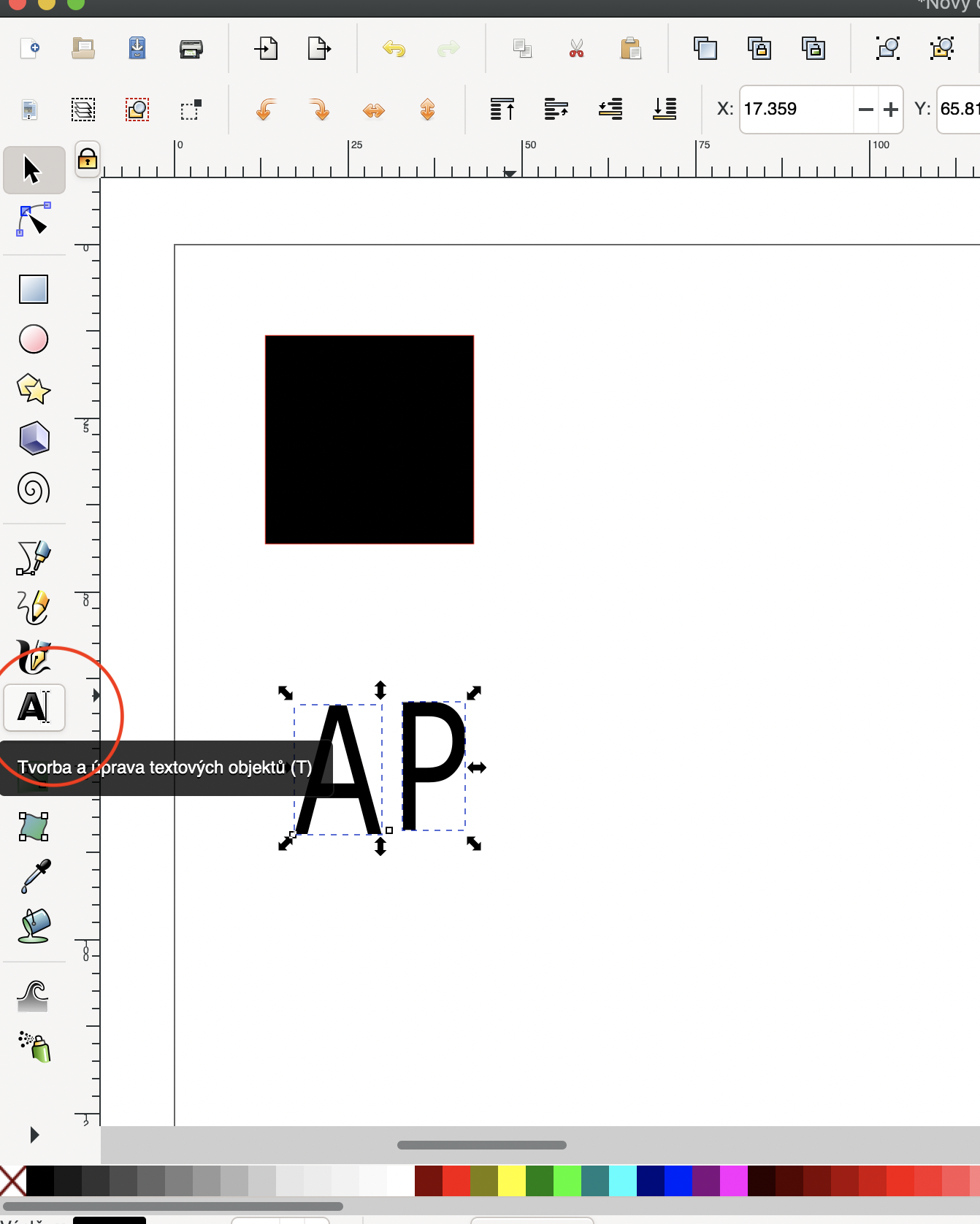Select the Stars and polygons tool

pos(34,389)
